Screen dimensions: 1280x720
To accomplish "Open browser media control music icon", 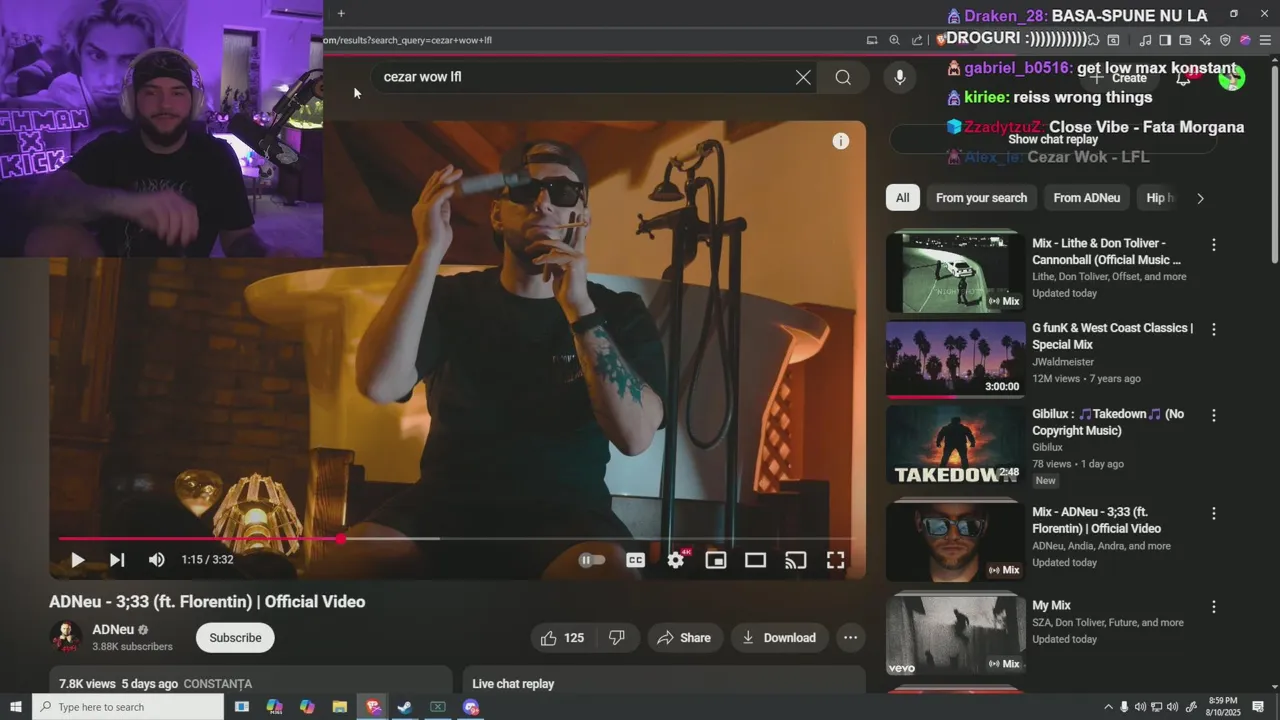I will tap(1145, 40).
